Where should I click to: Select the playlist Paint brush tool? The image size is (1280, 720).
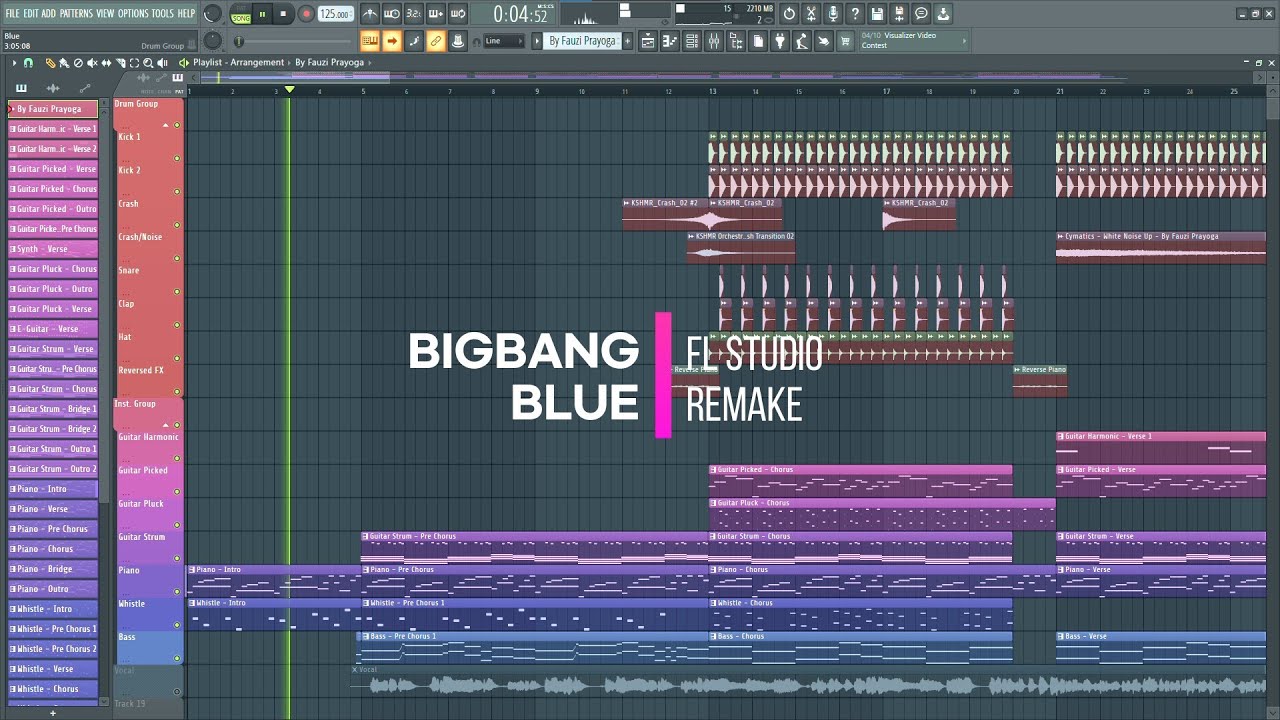pos(64,62)
